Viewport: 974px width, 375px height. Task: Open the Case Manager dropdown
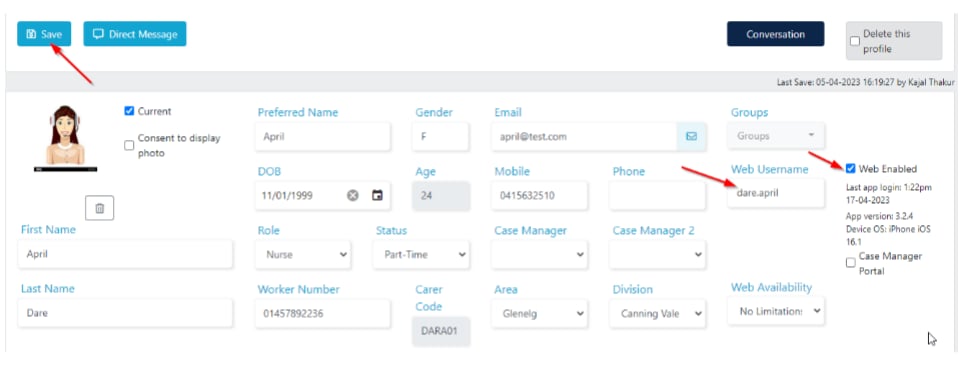click(x=539, y=255)
